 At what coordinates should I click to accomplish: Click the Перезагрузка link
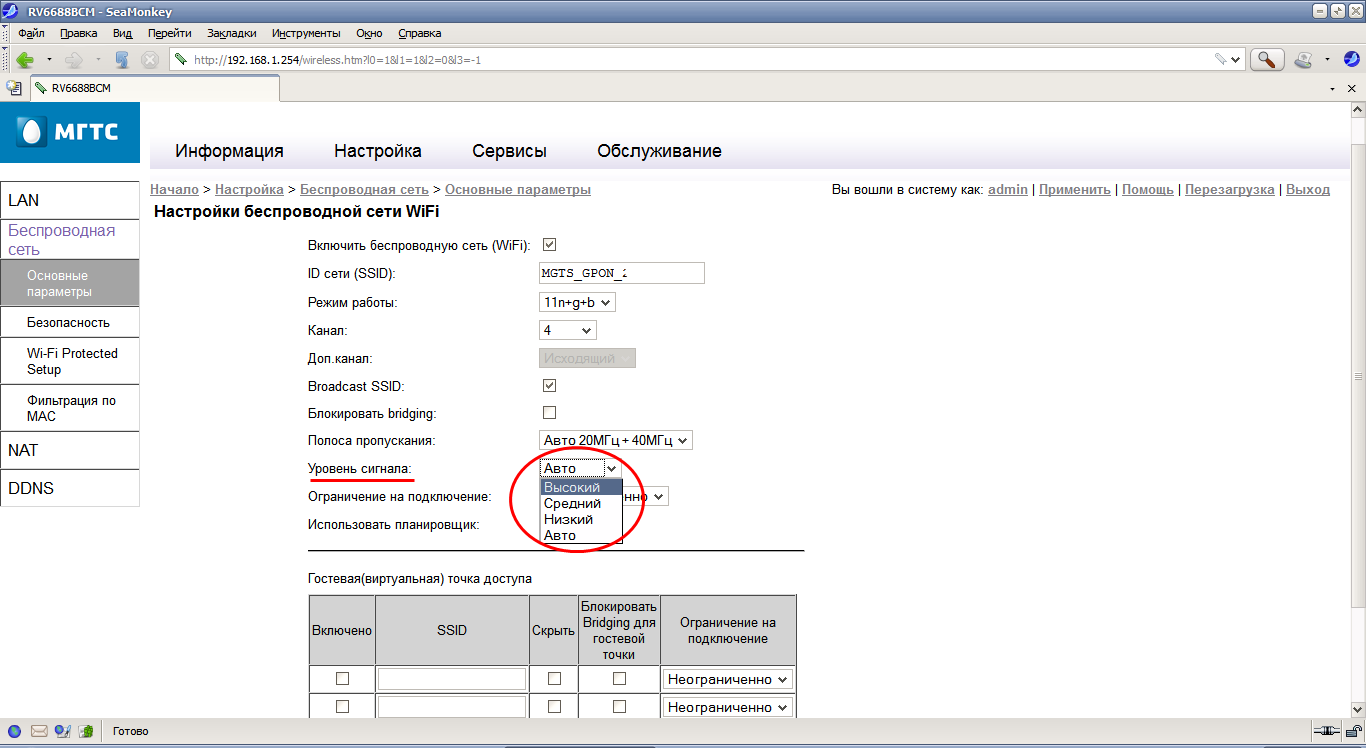(x=1229, y=190)
